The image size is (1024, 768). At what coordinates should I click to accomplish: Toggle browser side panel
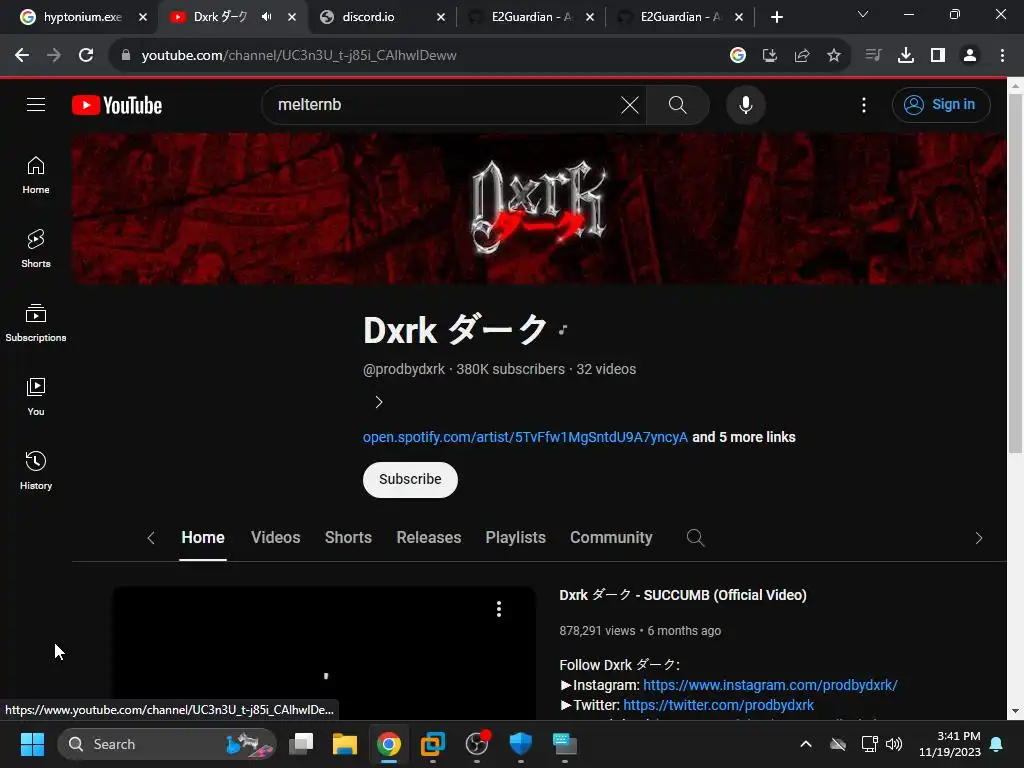pyautogui.click(x=938, y=56)
